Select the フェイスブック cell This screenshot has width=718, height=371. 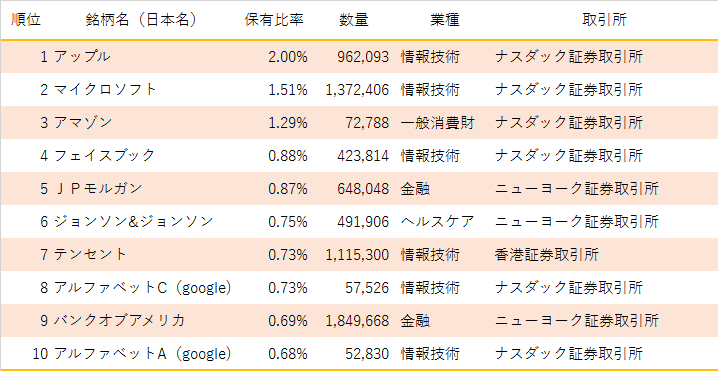pos(105,156)
